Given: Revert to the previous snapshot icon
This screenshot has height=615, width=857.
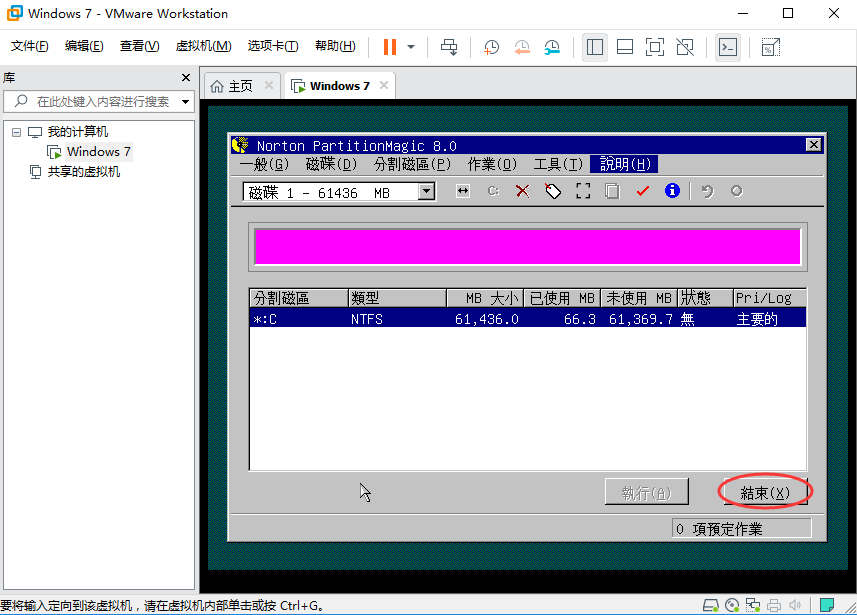Looking at the screenshot, I should point(522,47).
